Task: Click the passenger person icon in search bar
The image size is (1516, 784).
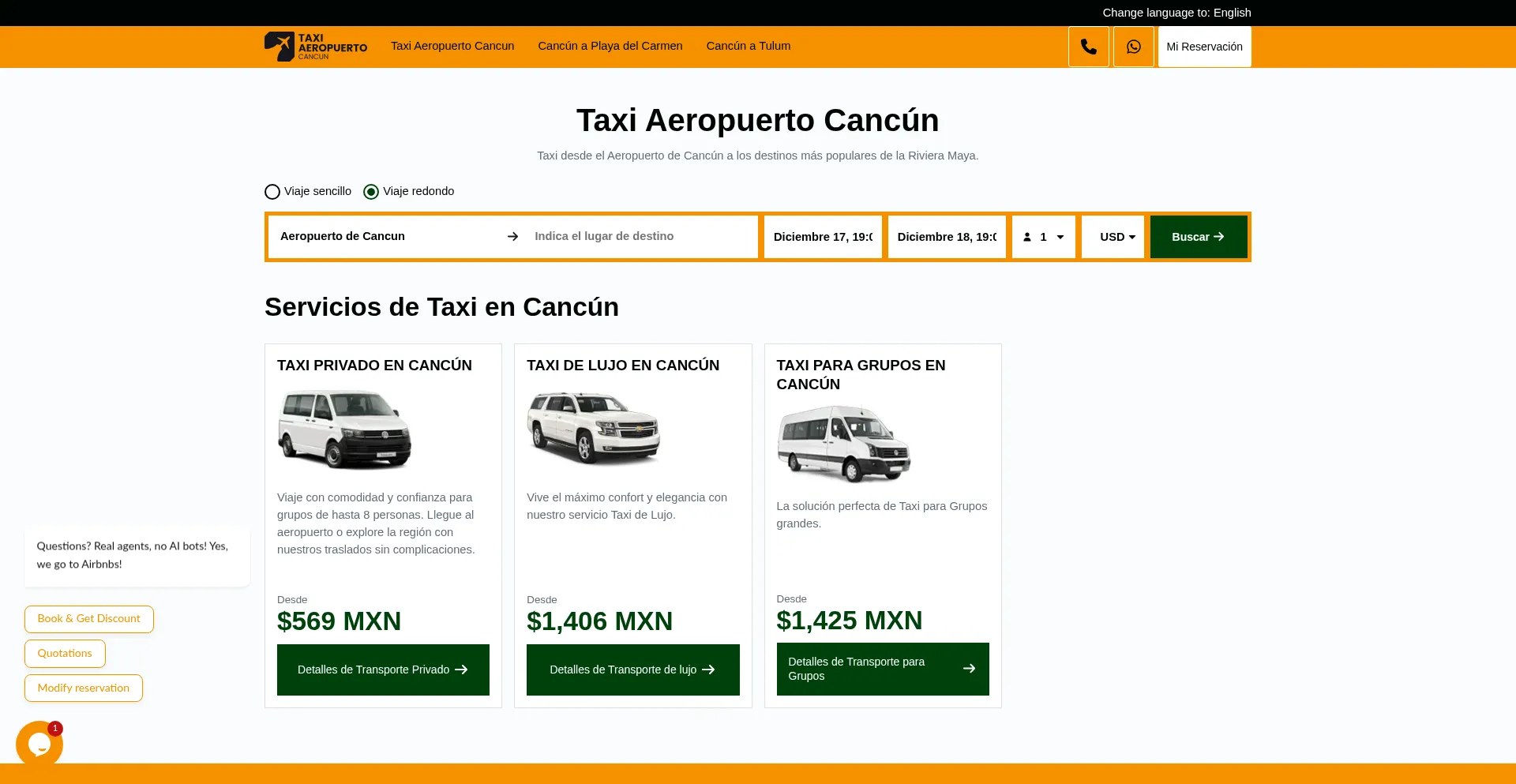Action: (x=1027, y=236)
